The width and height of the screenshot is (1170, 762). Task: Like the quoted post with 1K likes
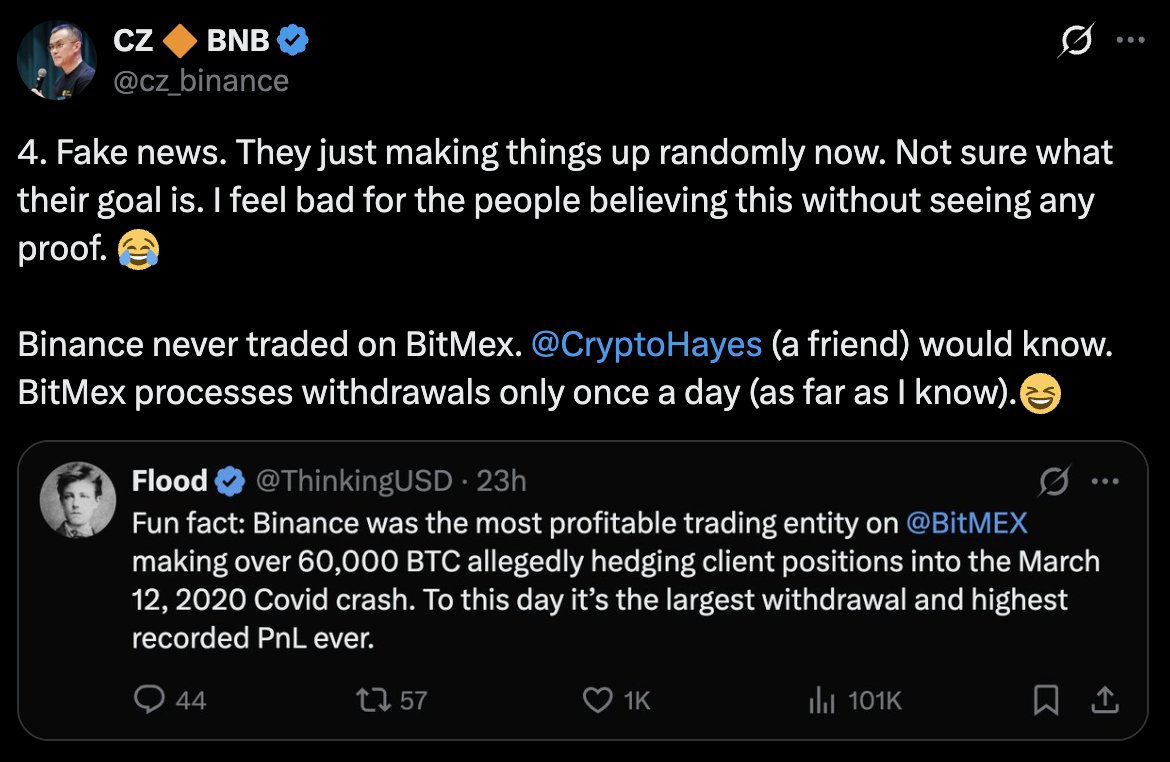(x=597, y=700)
